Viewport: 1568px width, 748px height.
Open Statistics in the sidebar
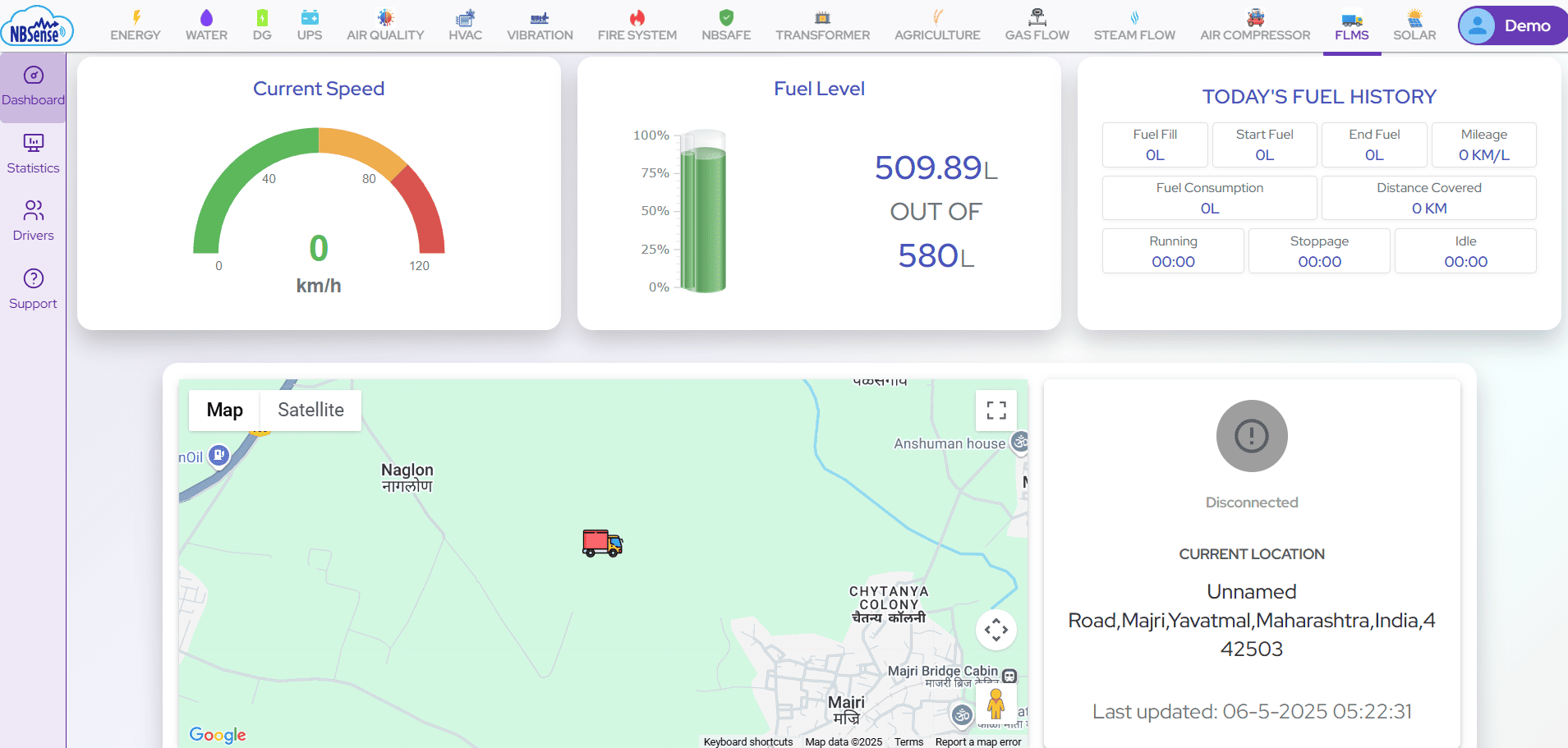point(33,155)
